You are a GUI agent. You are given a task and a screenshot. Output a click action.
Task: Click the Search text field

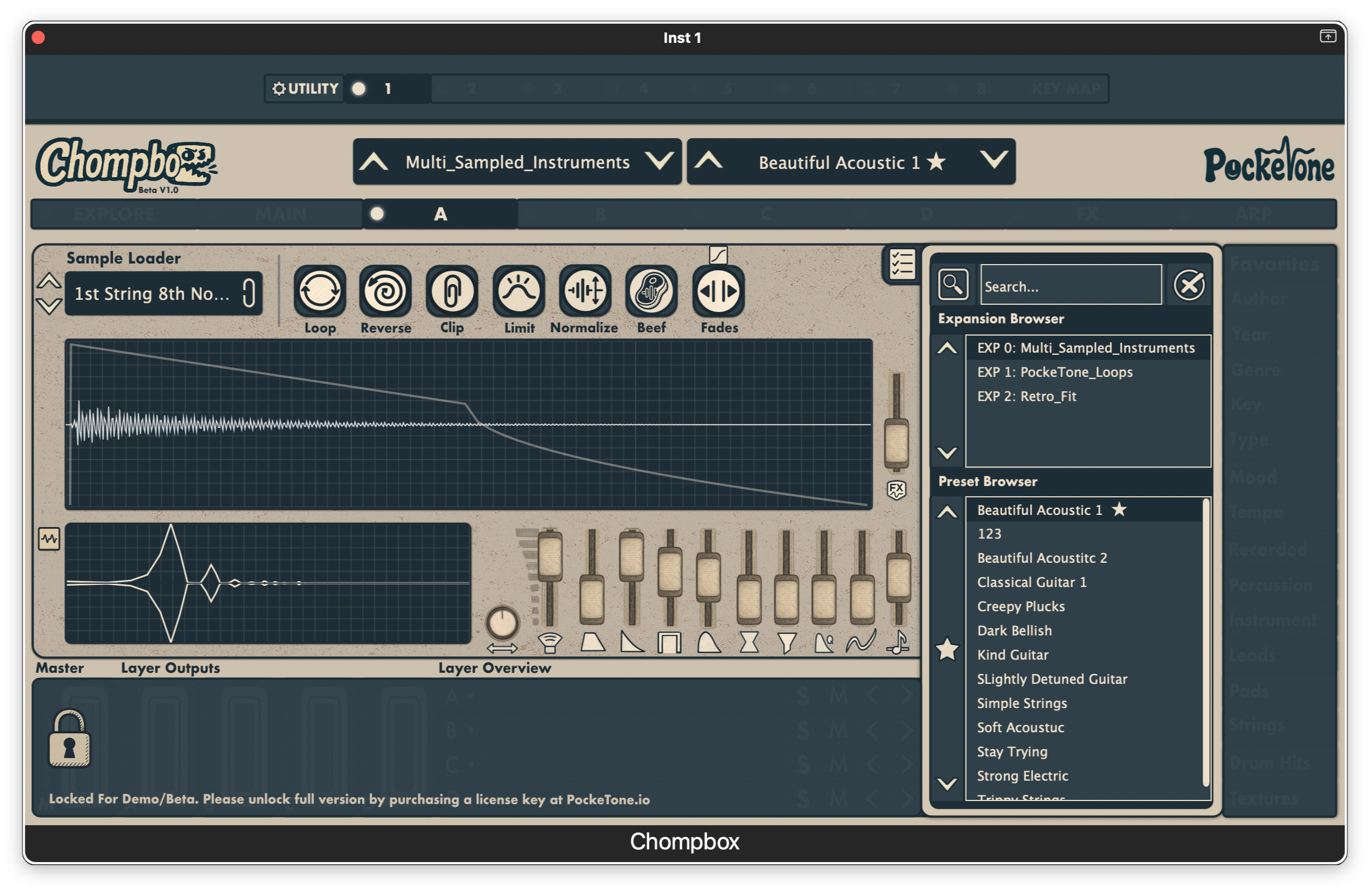pos(1071,286)
